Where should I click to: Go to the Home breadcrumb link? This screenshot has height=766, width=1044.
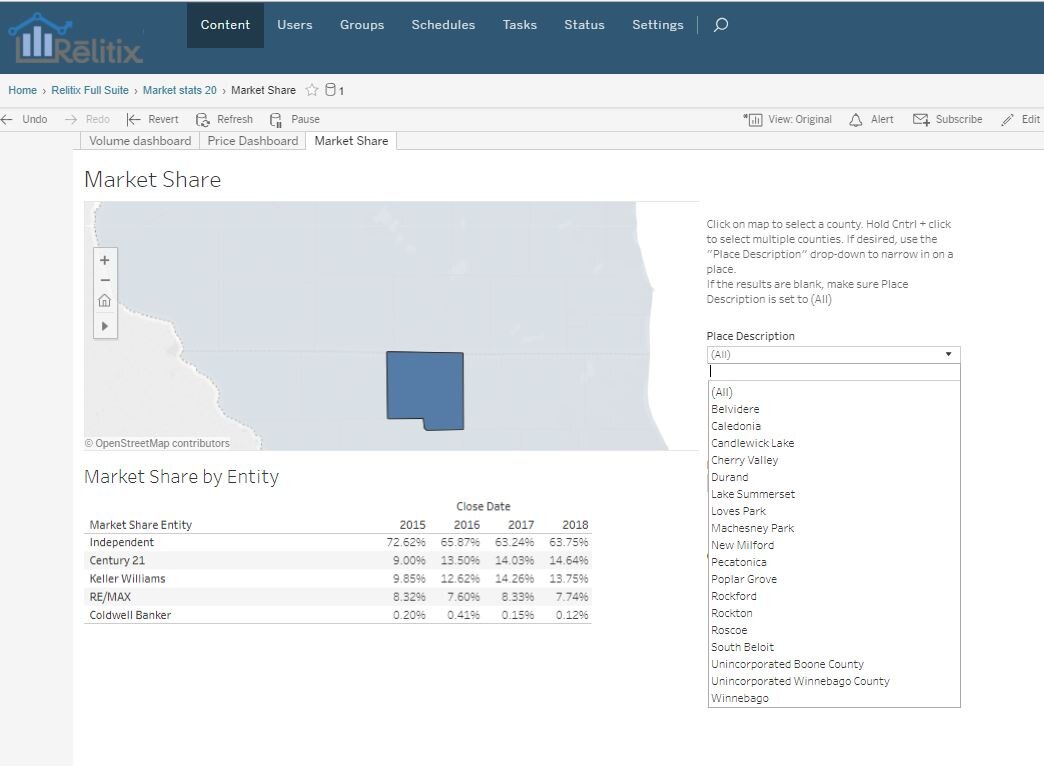(x=23, y=90)
